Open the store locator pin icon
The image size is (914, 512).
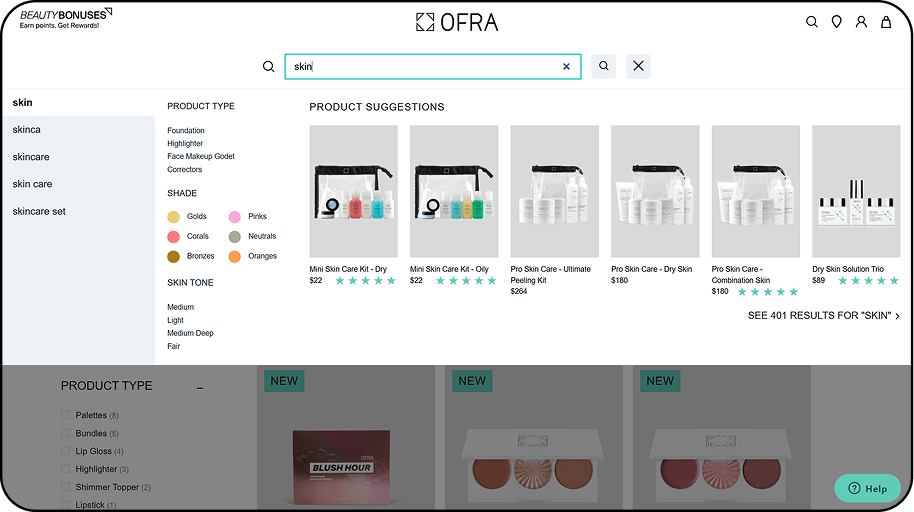[x=836, y=22]
